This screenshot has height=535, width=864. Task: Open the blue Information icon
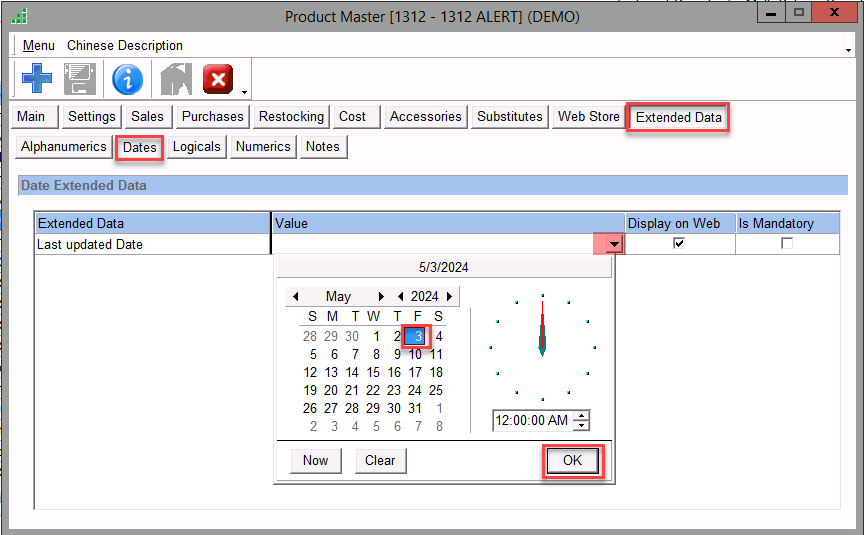tap(127, 78)
